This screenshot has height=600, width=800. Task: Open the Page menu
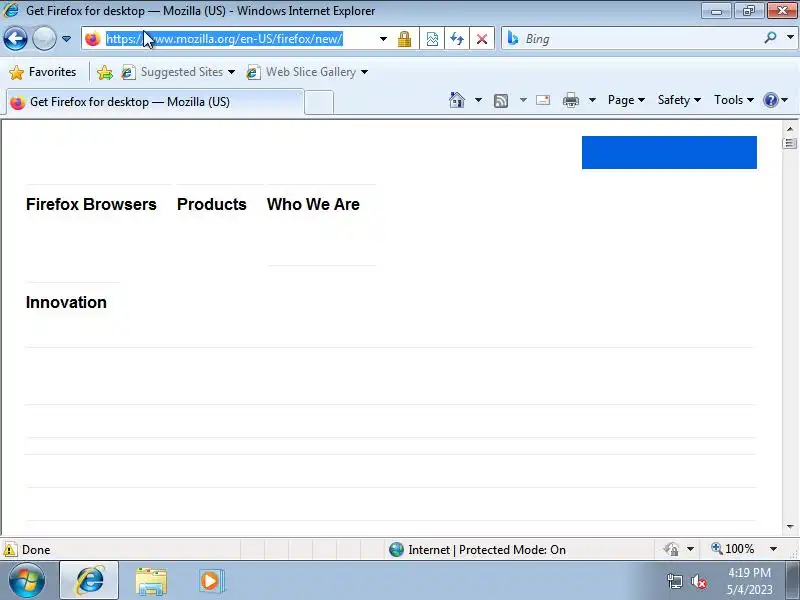[626, 100]
